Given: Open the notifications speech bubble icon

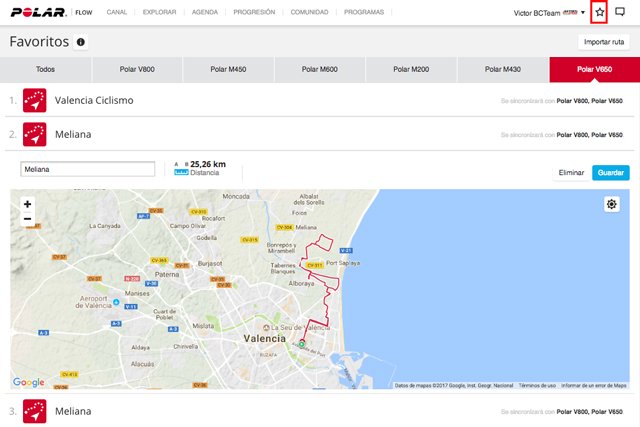Looking at the screenshot, I should (x=620, y=12).
